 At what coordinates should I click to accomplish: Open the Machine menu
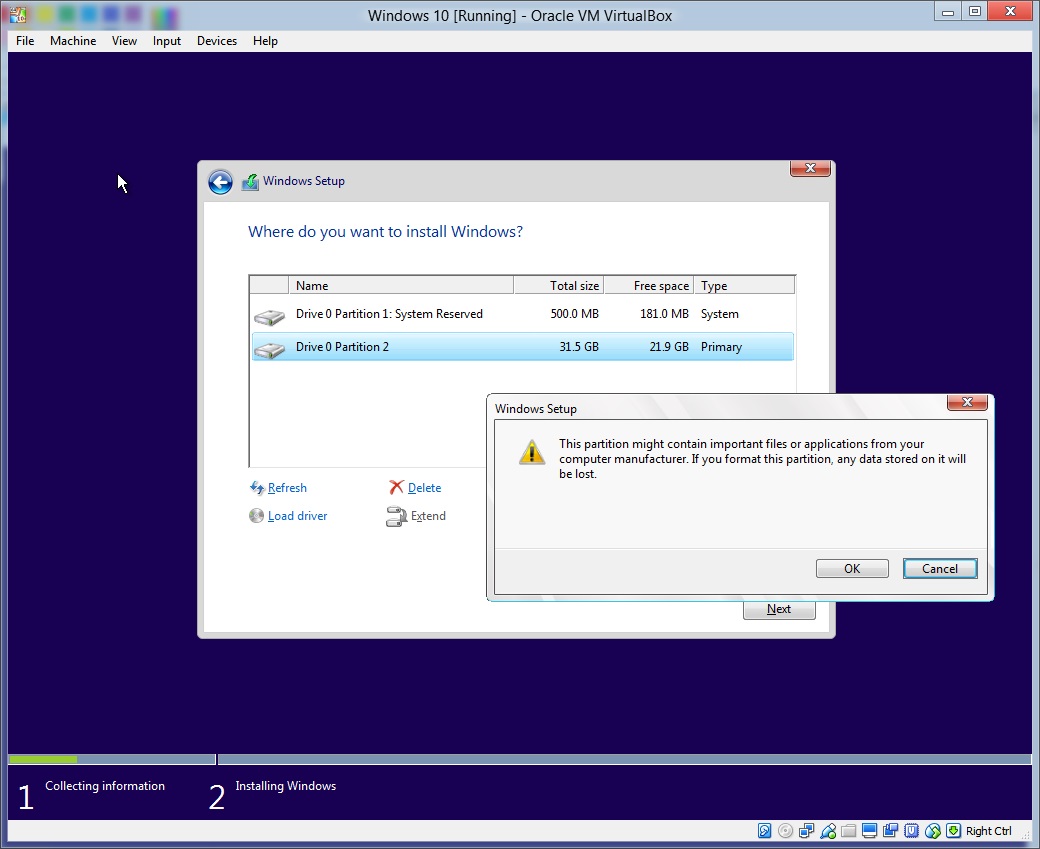pos(73,40)
